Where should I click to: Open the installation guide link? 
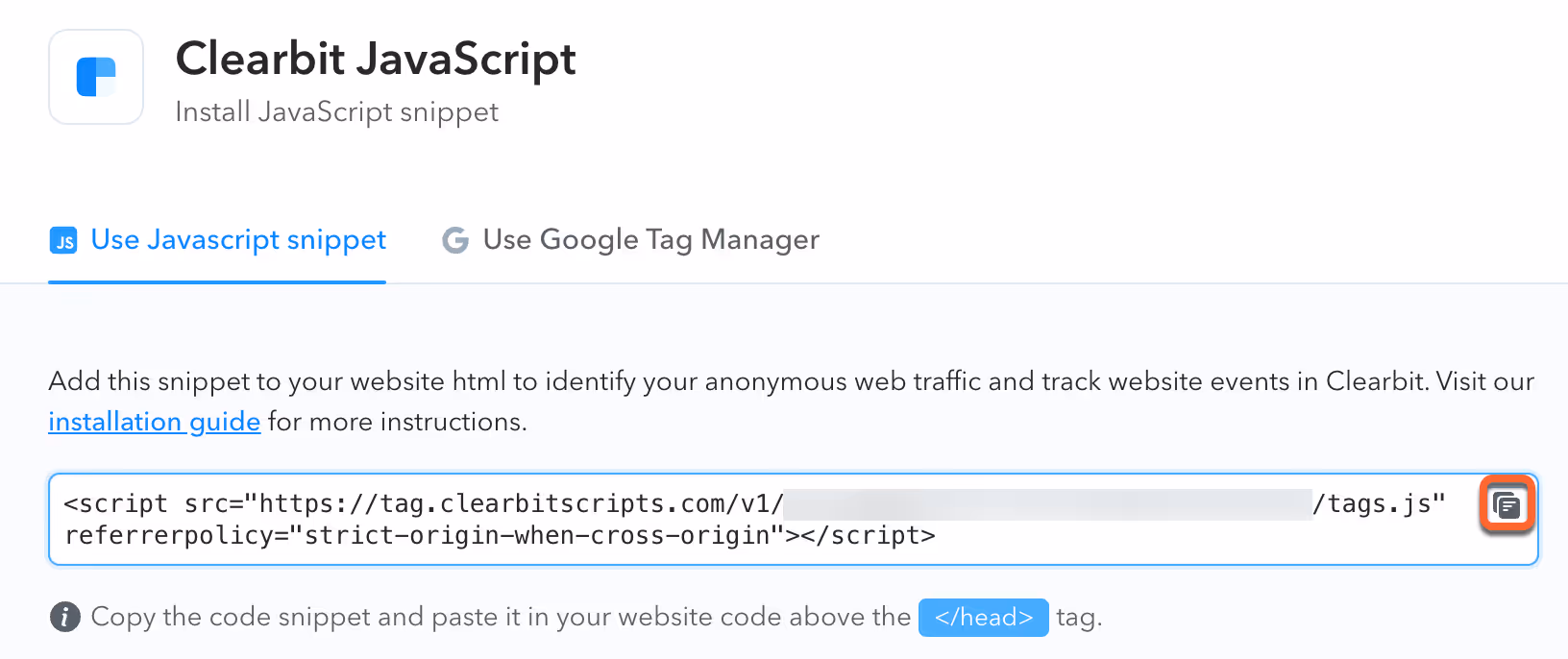[154, 421]
